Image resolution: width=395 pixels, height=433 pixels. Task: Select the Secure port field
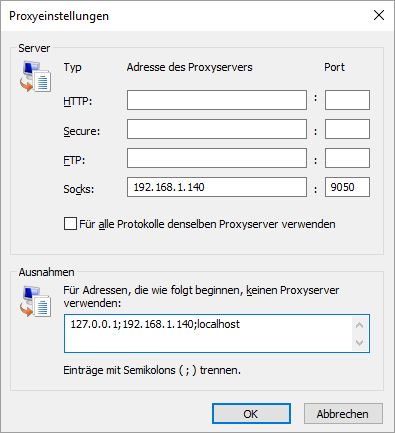[x=347, y=129]
